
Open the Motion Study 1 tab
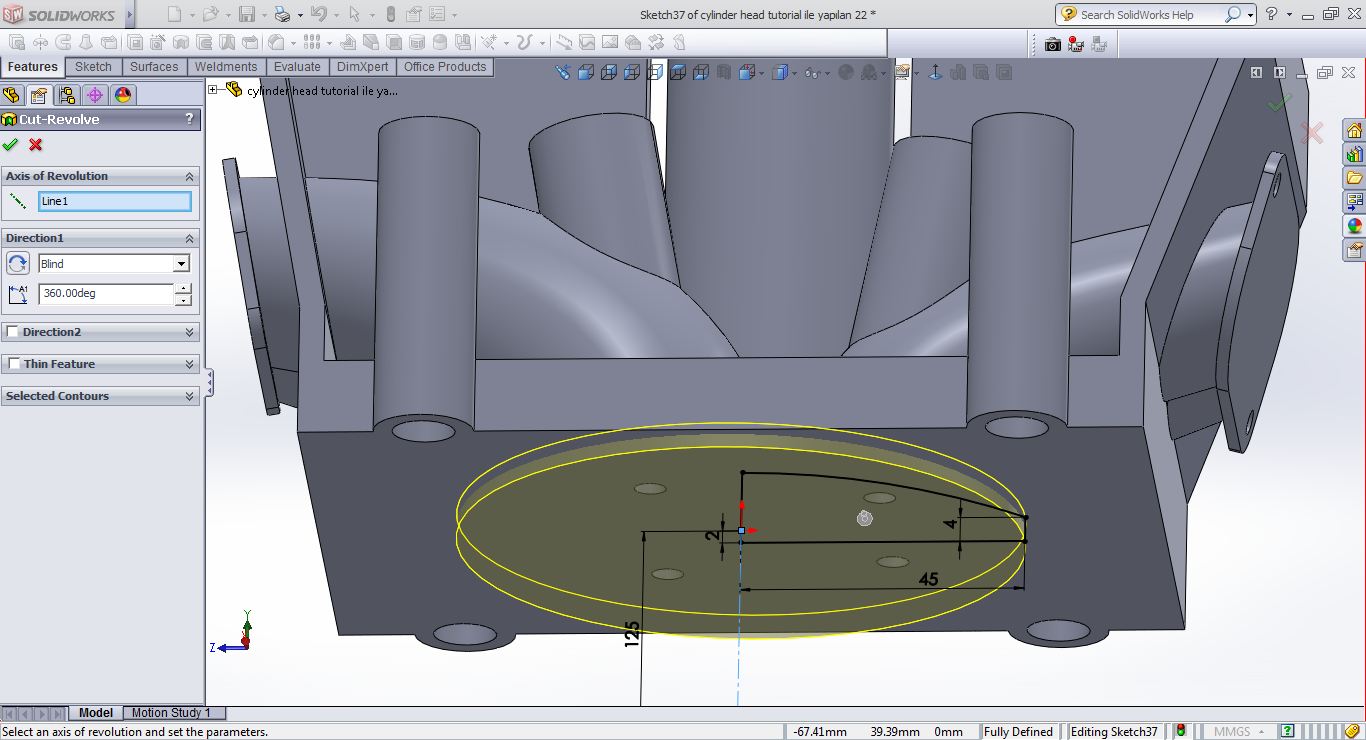pyautogui.click(x=171, y=713)
